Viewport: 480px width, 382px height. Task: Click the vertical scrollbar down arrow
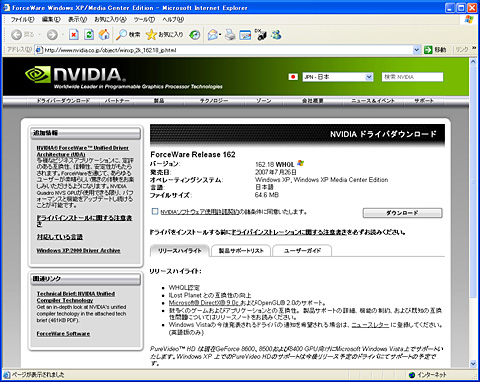(x=473, y=364)
